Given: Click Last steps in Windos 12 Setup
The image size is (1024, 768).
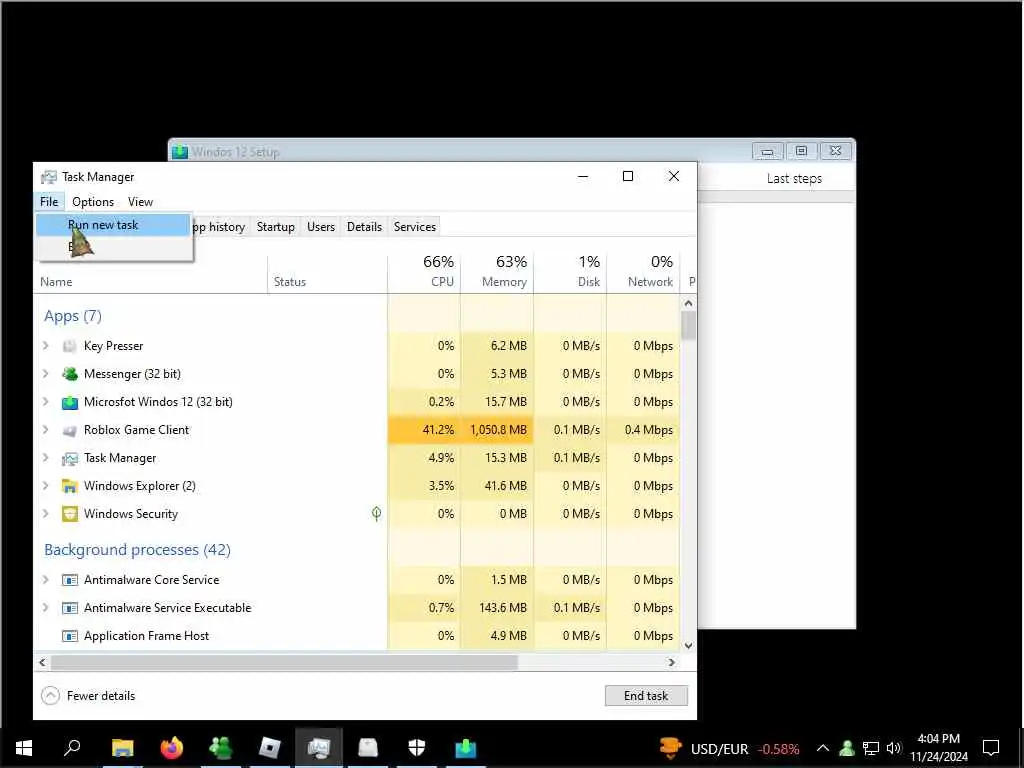Looking at the screenshot, I should 794,178.
